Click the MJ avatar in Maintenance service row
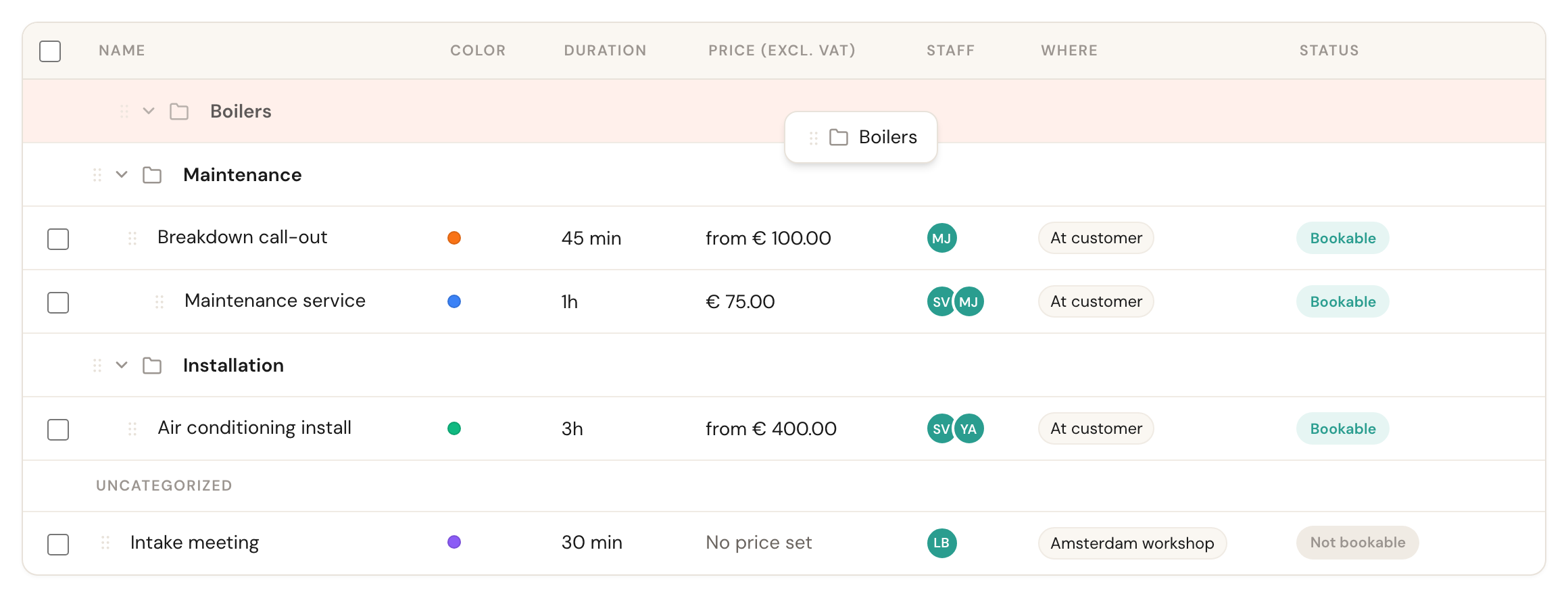Image resolution: width=1568 pixels, height=596 pixels. tap(969, 301)
